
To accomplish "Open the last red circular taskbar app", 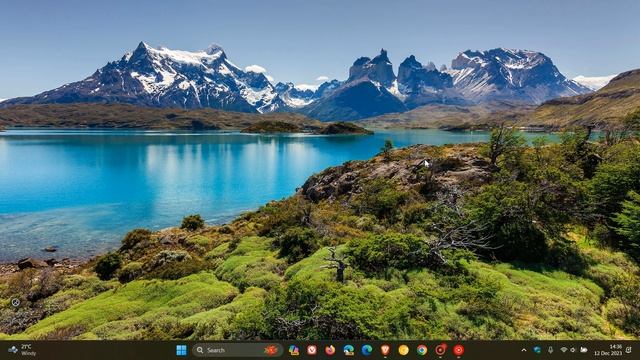I will click(x=459, y=350).
